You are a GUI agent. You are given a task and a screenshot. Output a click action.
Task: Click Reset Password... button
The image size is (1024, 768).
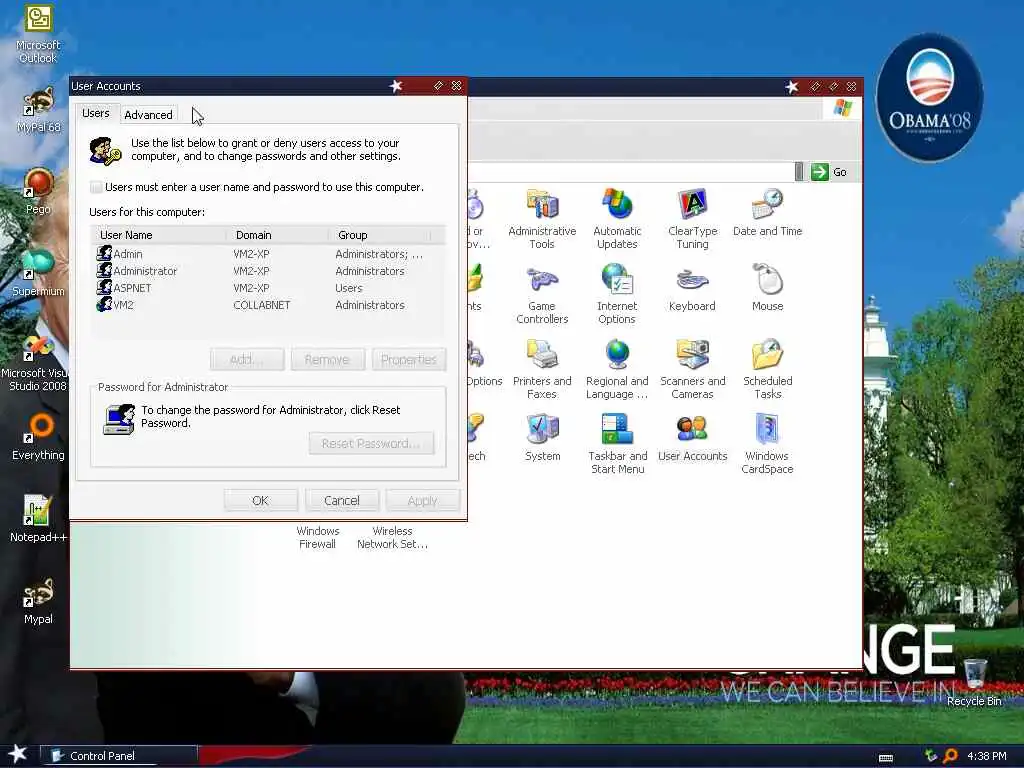[371, 443]
